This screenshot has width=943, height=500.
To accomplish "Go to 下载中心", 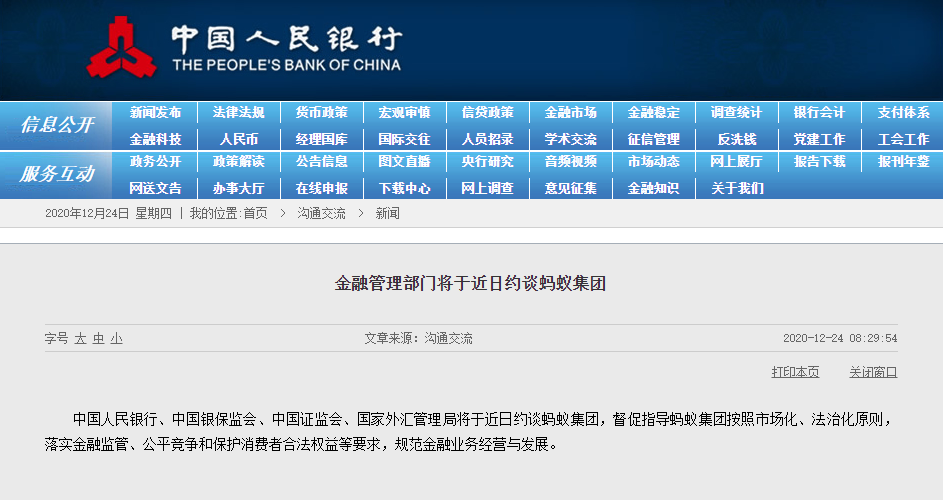I will pyautogui.click(x=404, y=188).
